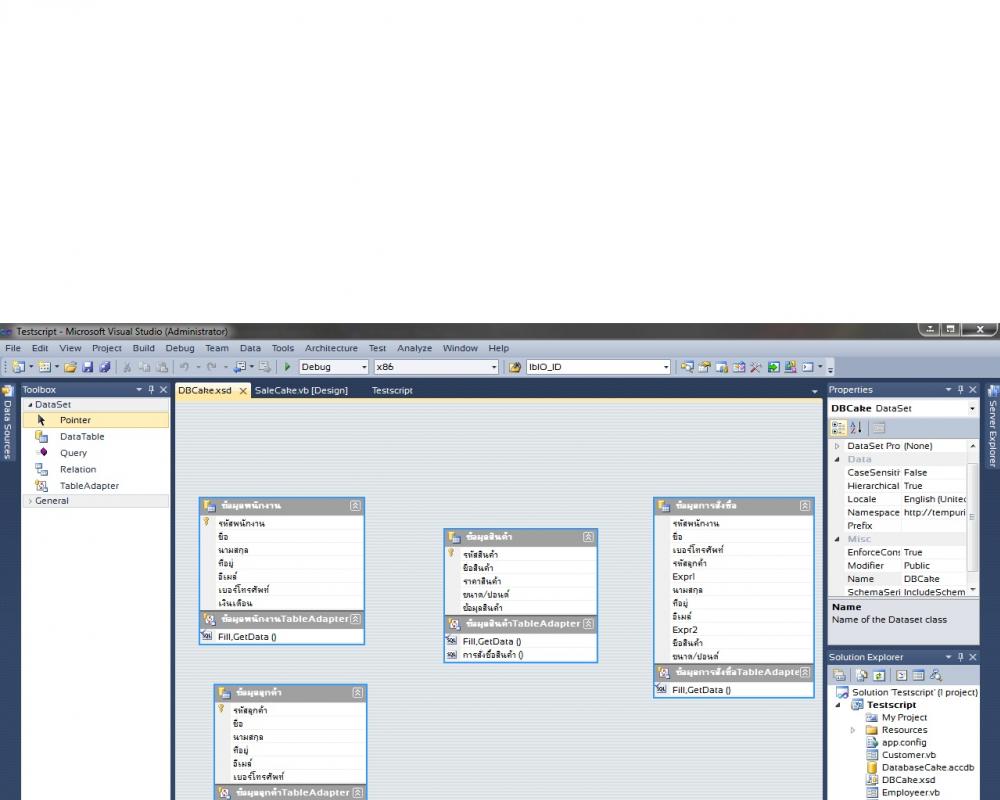Select the DataTable item in the Toolbox

click(96, 436)
